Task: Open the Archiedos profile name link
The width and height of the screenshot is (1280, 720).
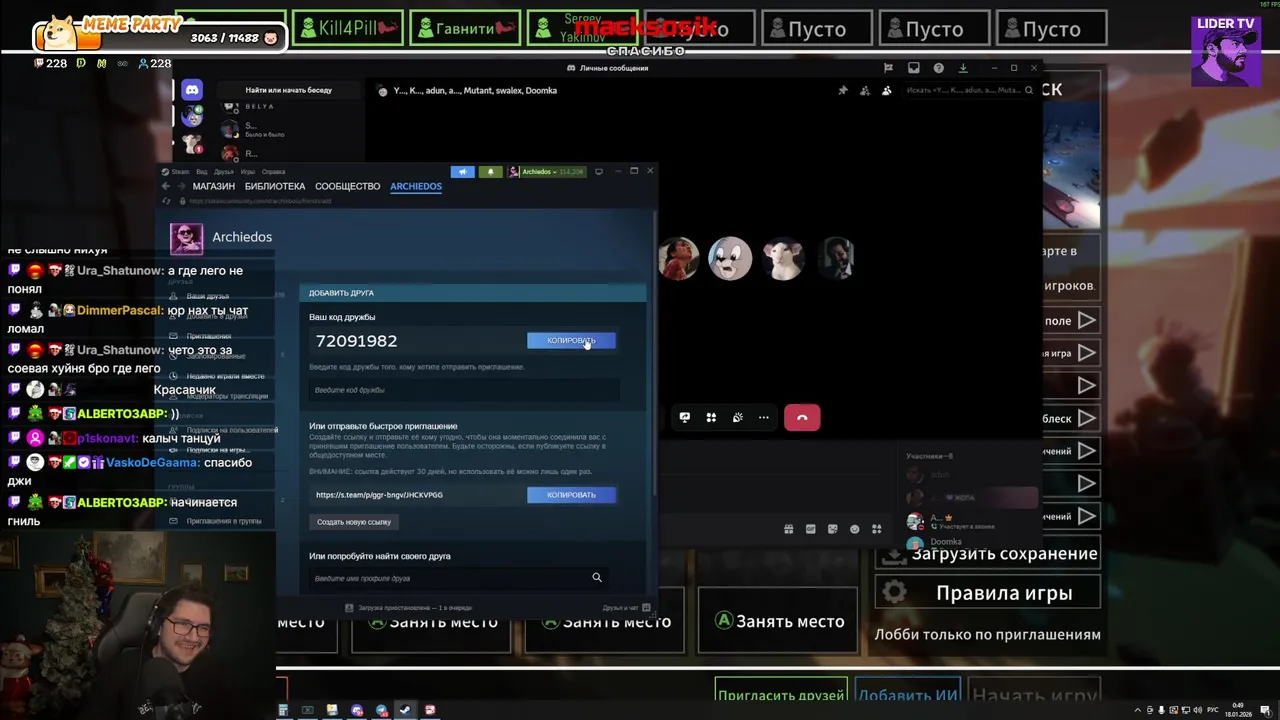Action: 242,237
